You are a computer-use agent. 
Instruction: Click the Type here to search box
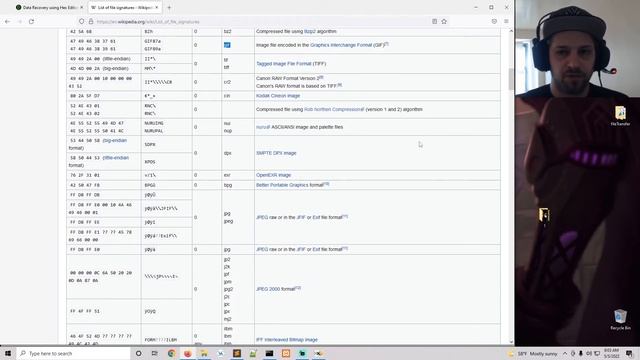pos(73,353)
